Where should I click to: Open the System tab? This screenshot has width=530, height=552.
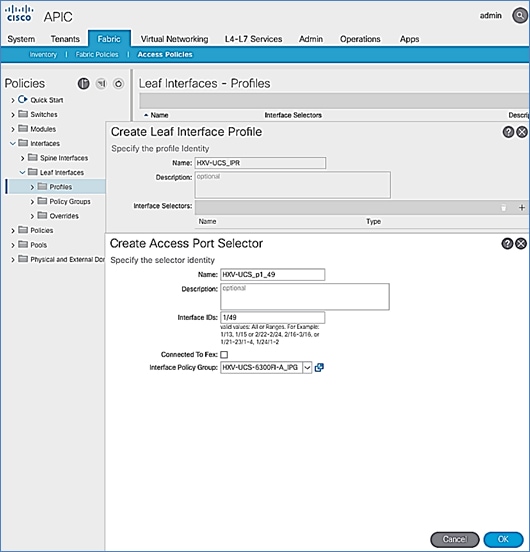pyautogui.click(x=21, y=39)
